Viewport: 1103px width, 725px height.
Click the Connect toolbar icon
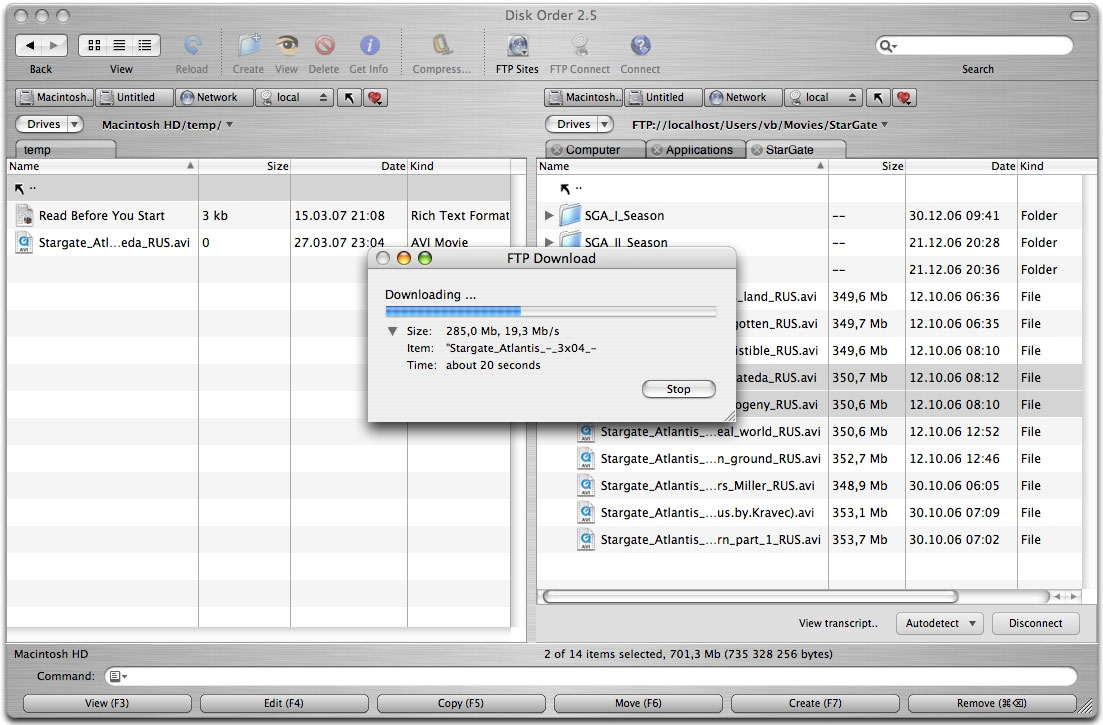tap(640, 46)
